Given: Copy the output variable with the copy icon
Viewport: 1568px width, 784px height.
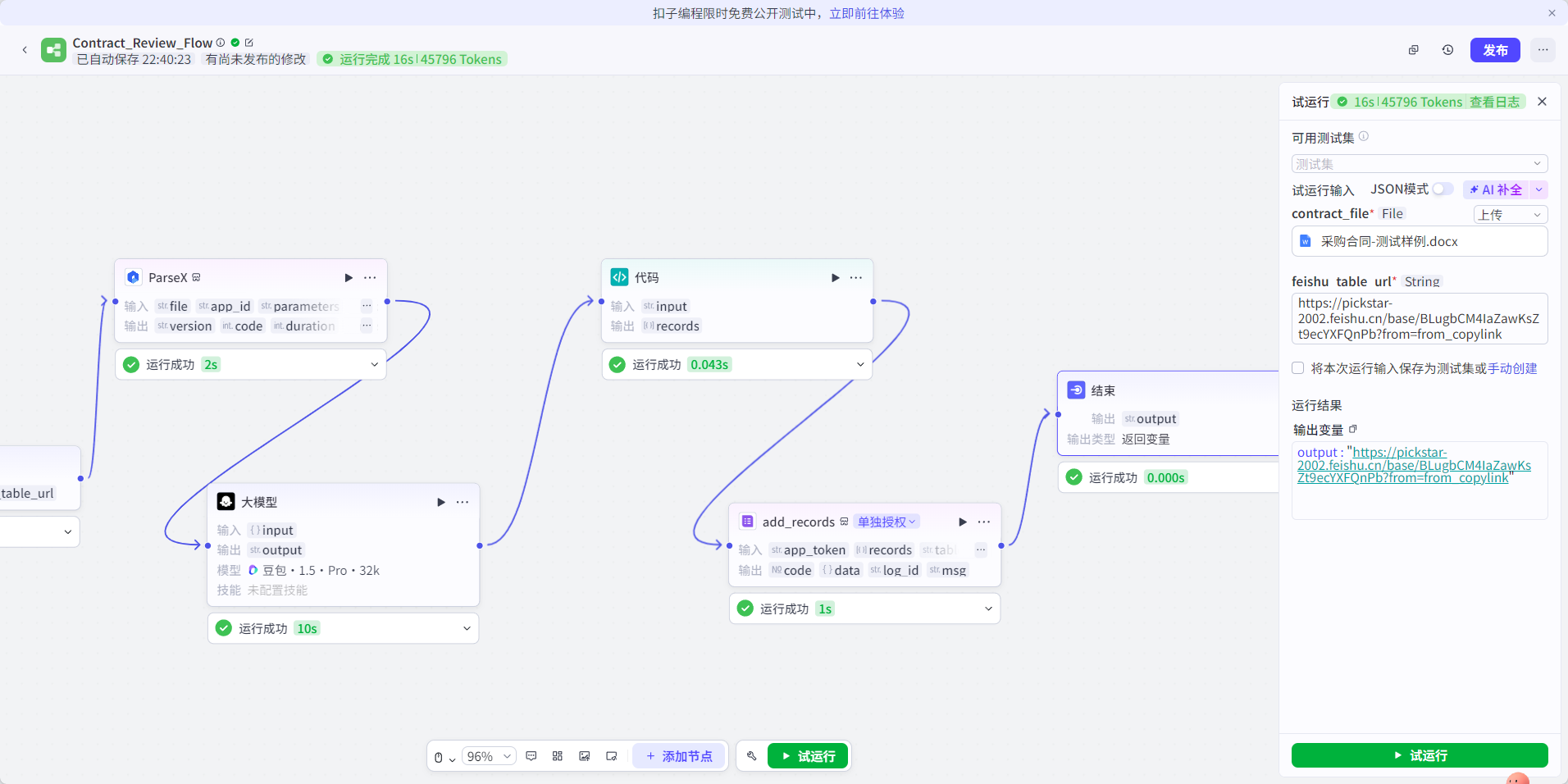Looking at the screenshot, I should pyautogui.click(x=1353, y=429).
